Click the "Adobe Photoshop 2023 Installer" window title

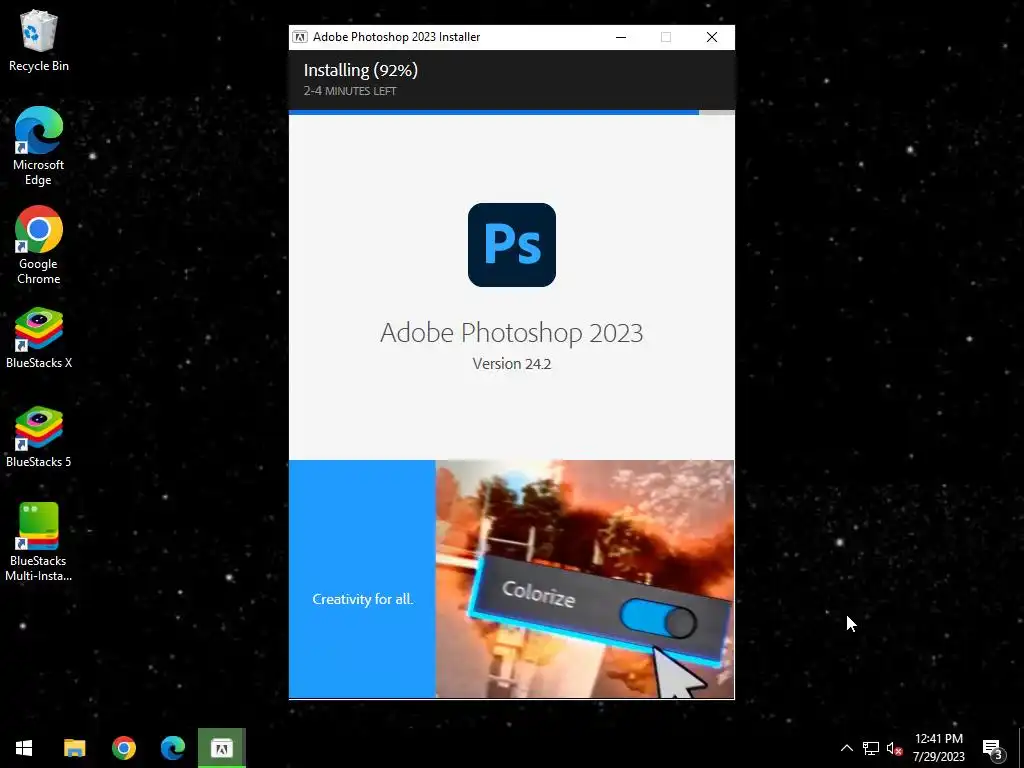tap(396, 37)
